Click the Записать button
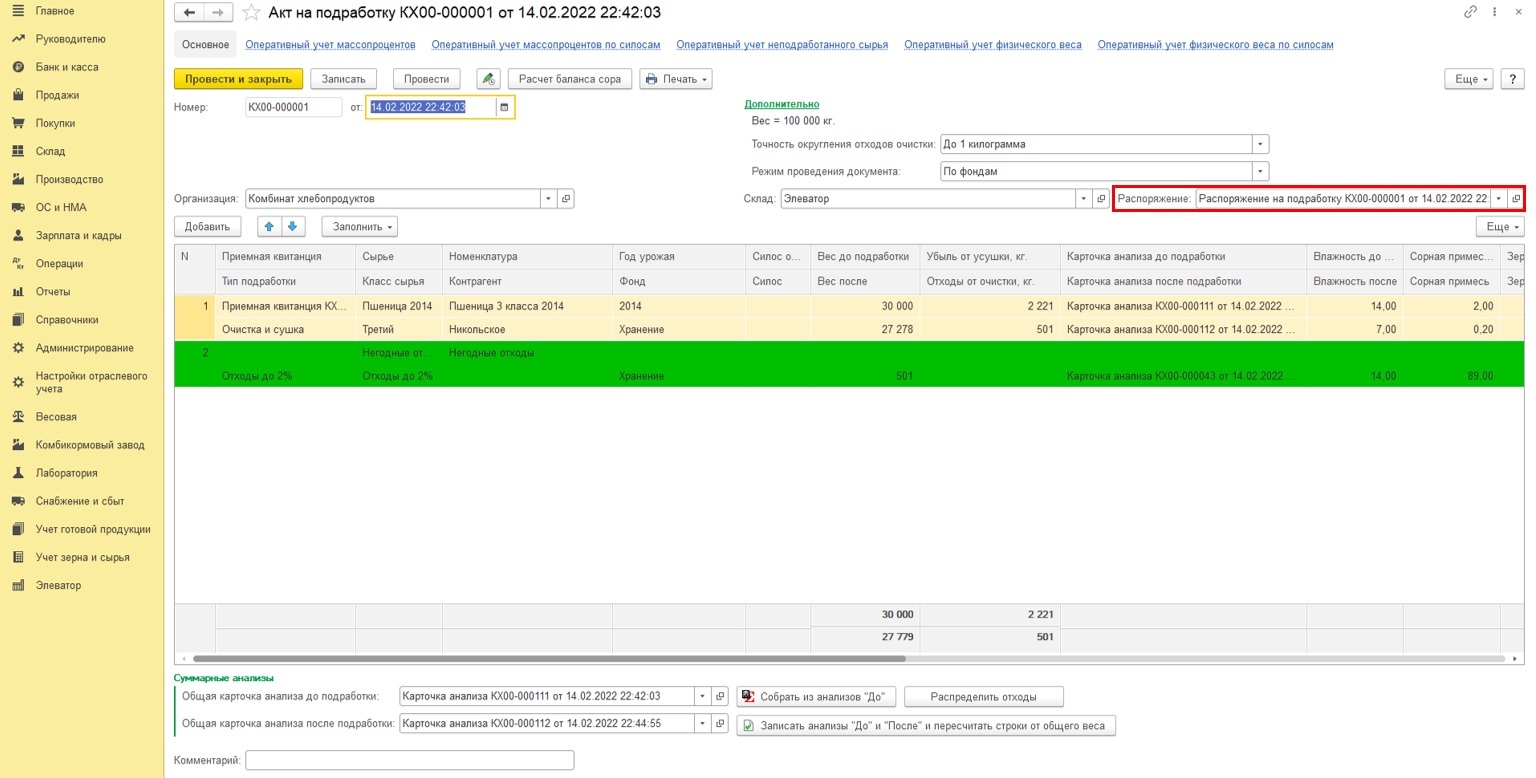The image size is (1536, 778). [343, 79]
